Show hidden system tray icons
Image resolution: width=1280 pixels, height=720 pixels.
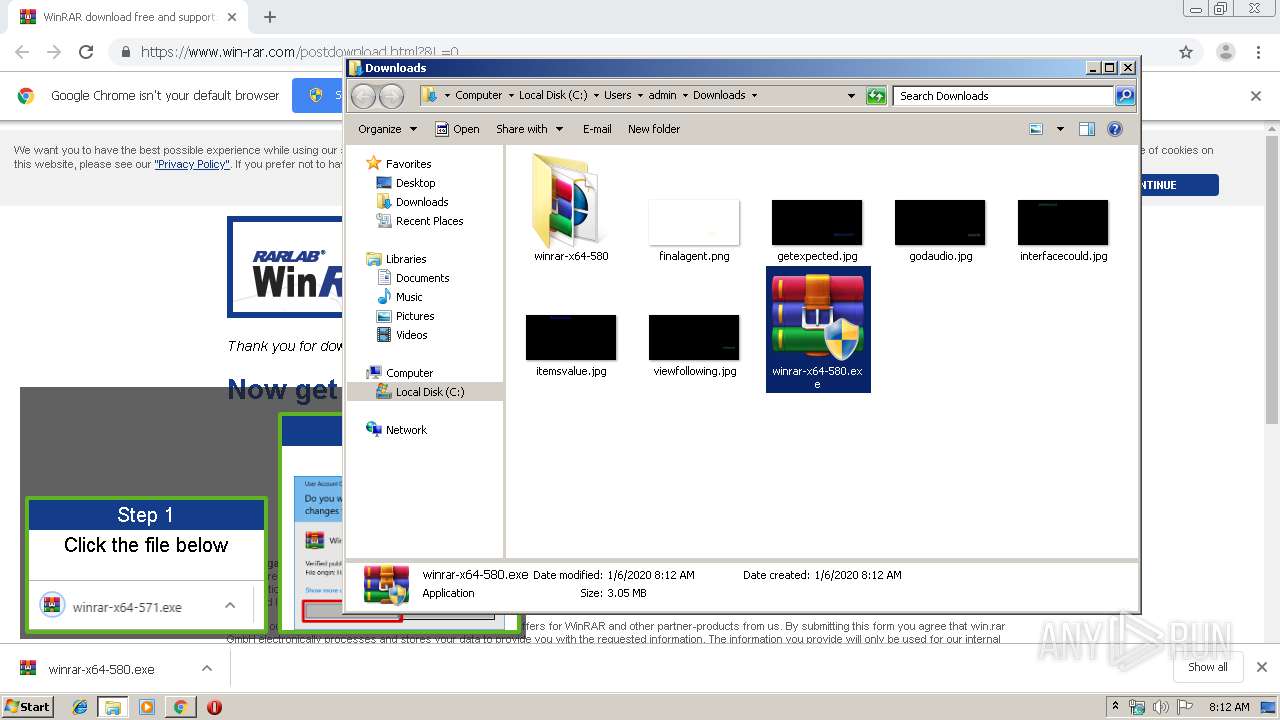(x=1115, y=707)
